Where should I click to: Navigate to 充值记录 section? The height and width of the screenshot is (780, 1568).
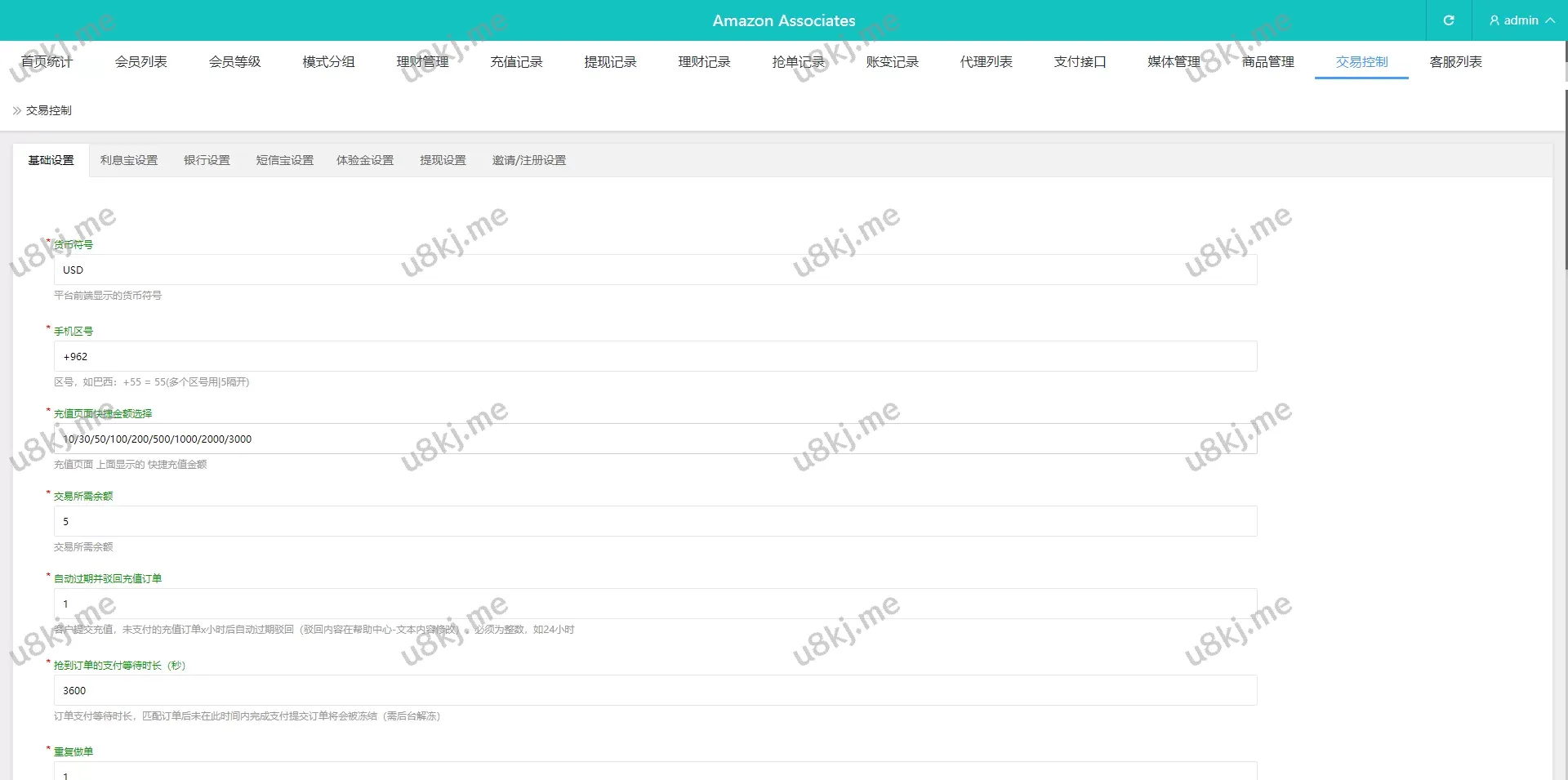point(516,61)
